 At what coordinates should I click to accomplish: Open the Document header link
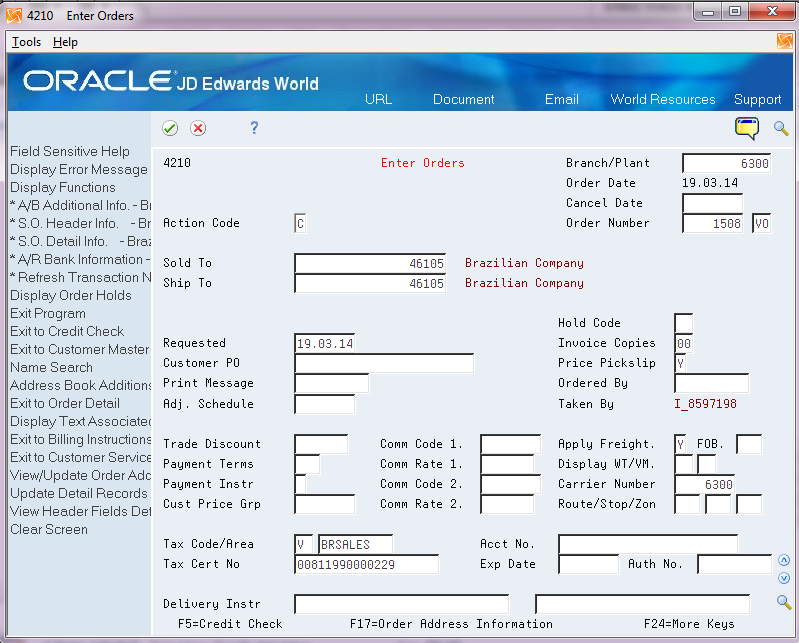tap(463, 99)
